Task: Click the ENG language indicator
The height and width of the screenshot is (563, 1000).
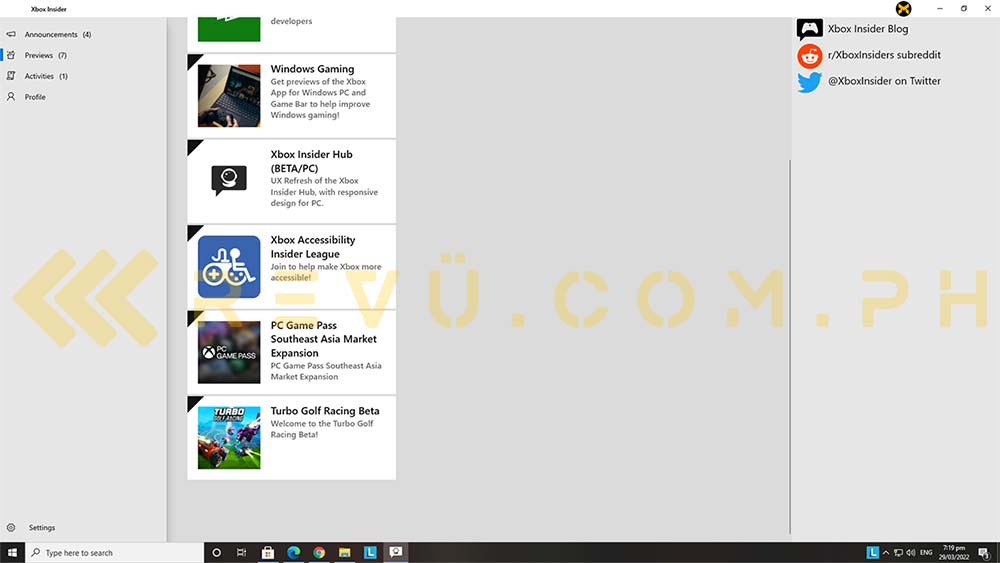Action: click(x=926, y=552)
